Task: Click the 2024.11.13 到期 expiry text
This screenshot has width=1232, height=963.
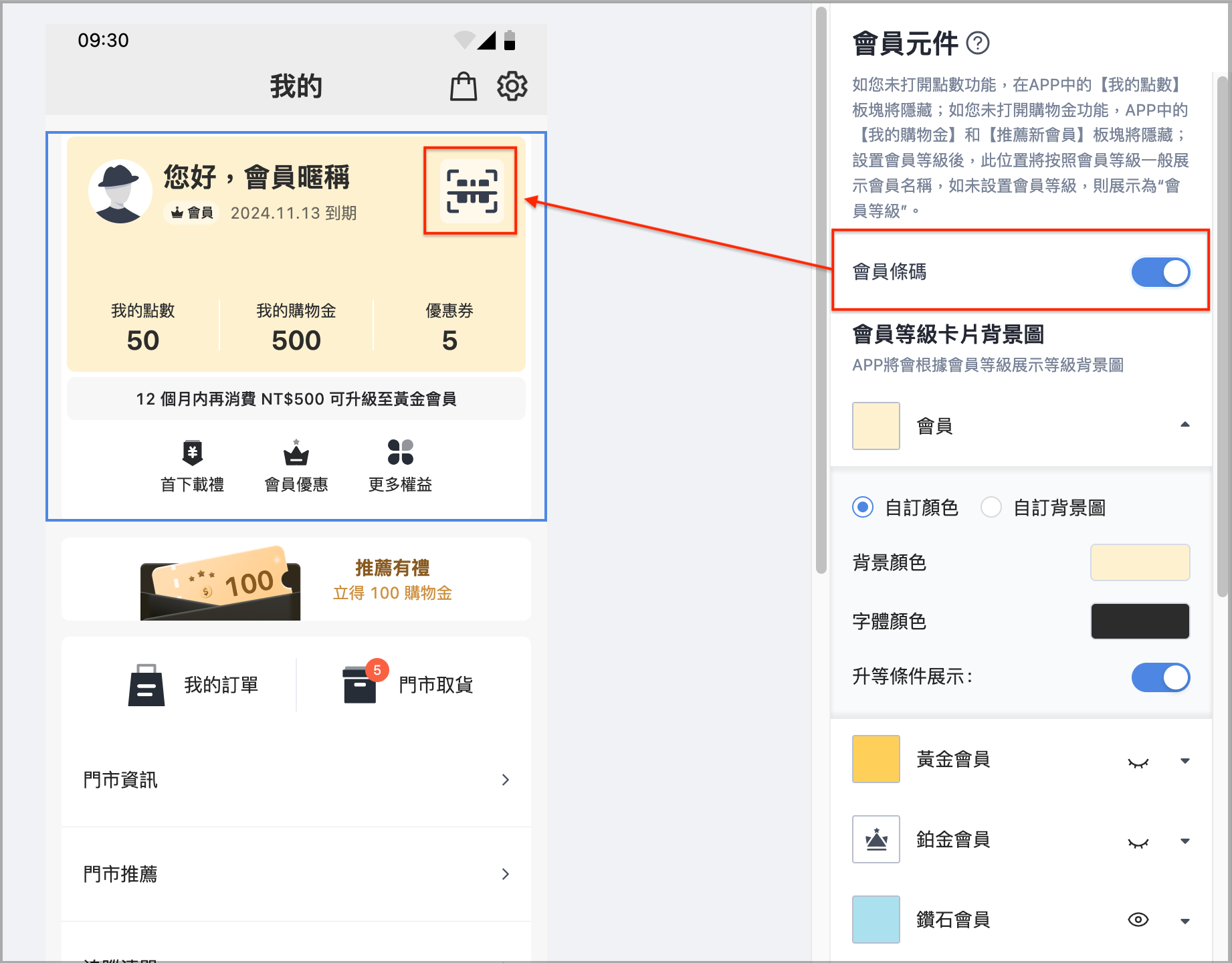Action: 294,213
